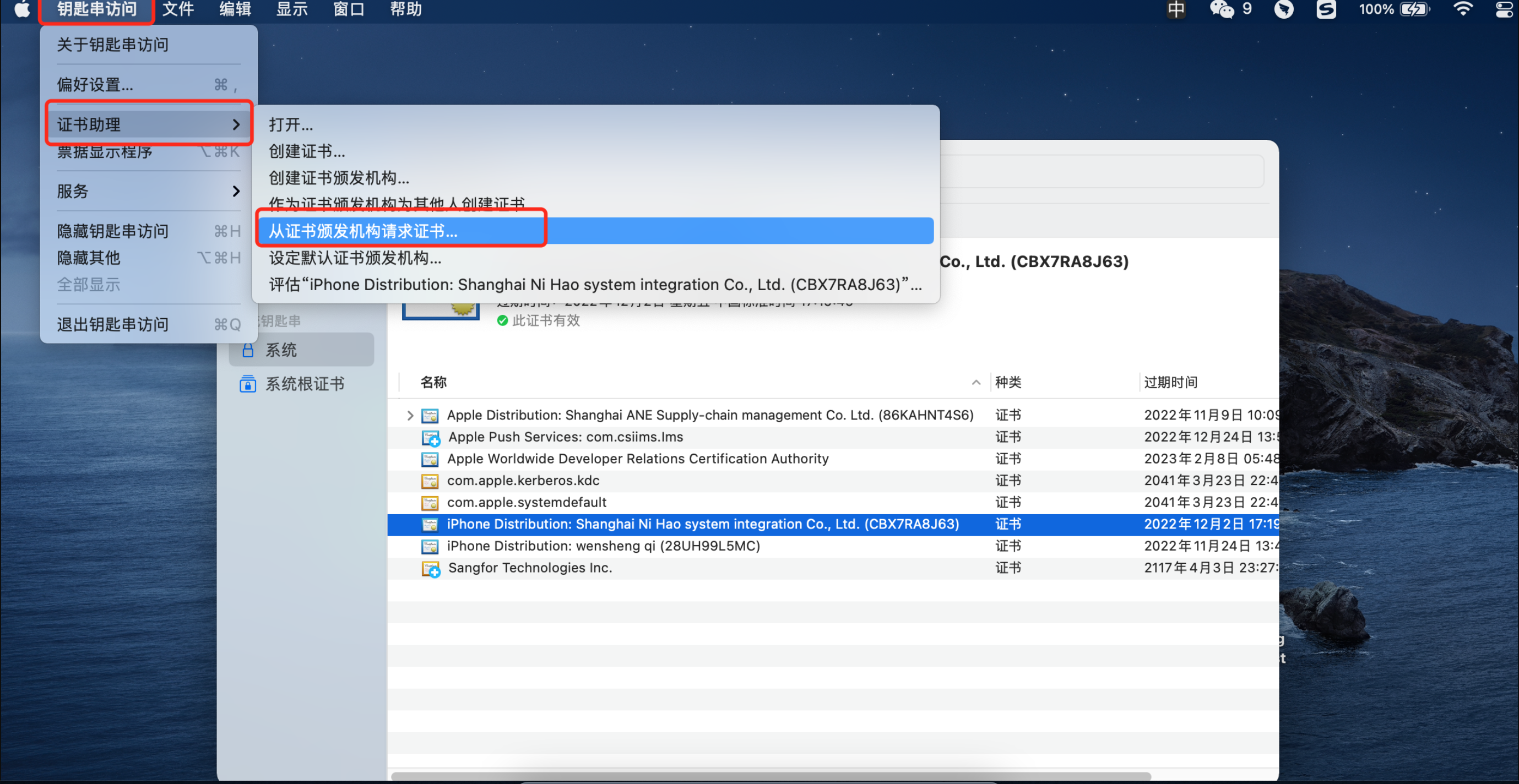The height and width of the screenshot is (784, 1519).
Task: Click the battery status icon
Action: coord(1414,9)
